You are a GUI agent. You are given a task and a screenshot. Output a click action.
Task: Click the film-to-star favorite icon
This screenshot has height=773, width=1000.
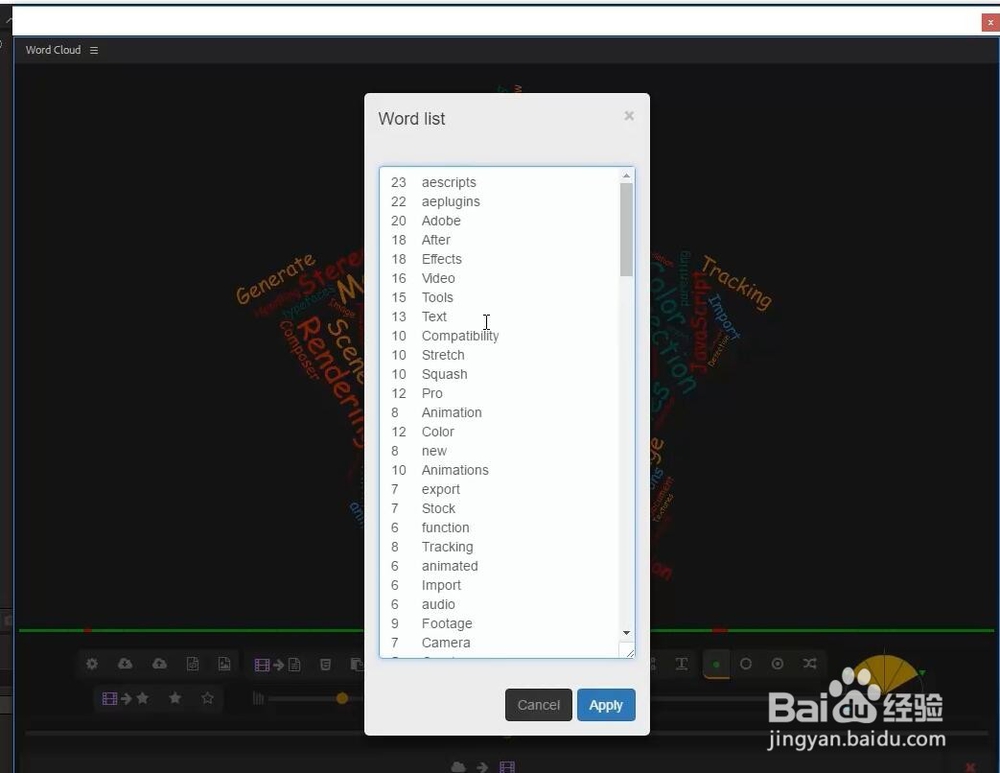[126, 698]
